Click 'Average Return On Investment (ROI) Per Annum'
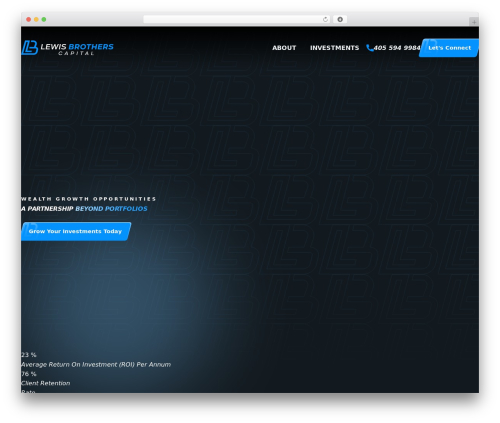Viewport: 500px width, 423px height. pos(96,364)
